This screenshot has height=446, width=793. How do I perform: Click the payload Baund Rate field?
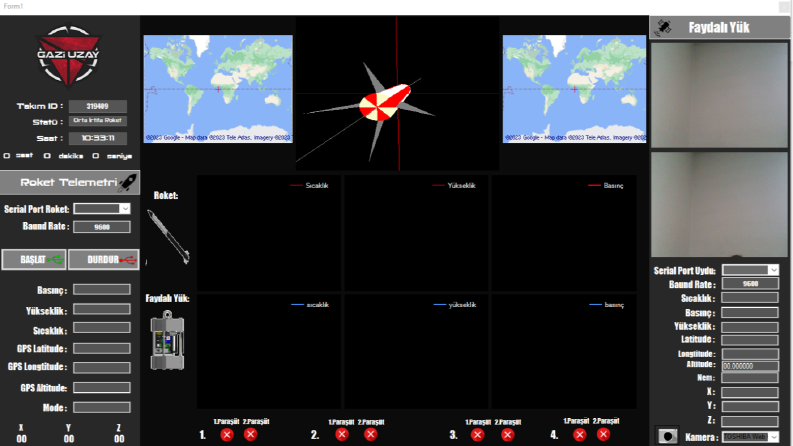pyautogui.click(x=750, y=284)
